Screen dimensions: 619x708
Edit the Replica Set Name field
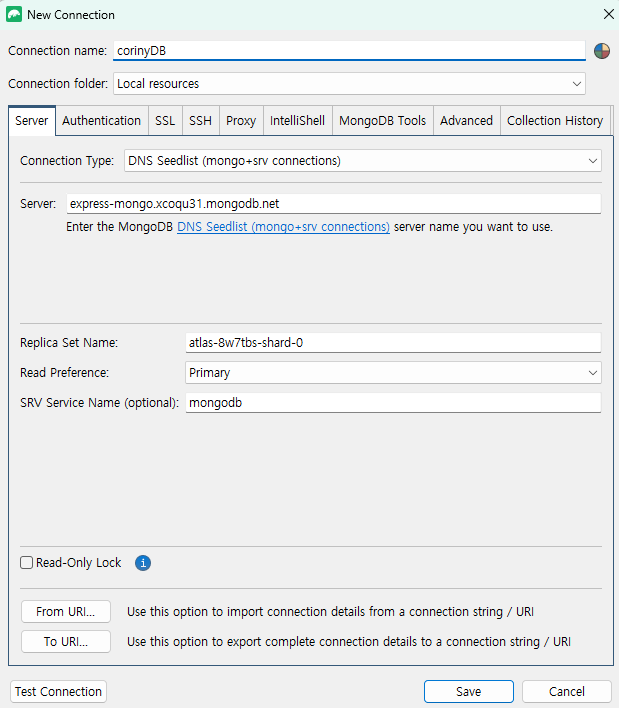393,343
